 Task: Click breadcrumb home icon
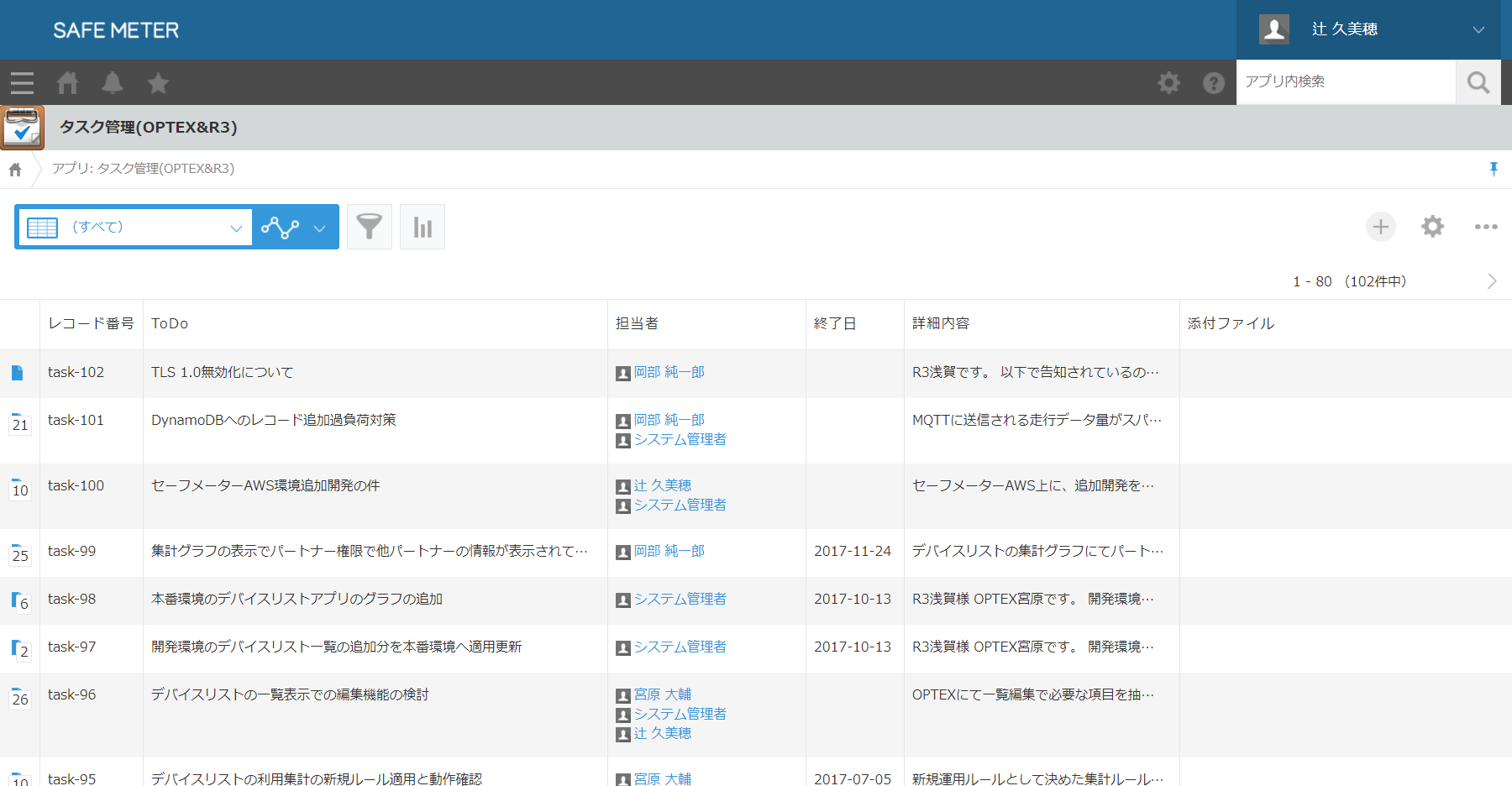[x=15, y=170]
